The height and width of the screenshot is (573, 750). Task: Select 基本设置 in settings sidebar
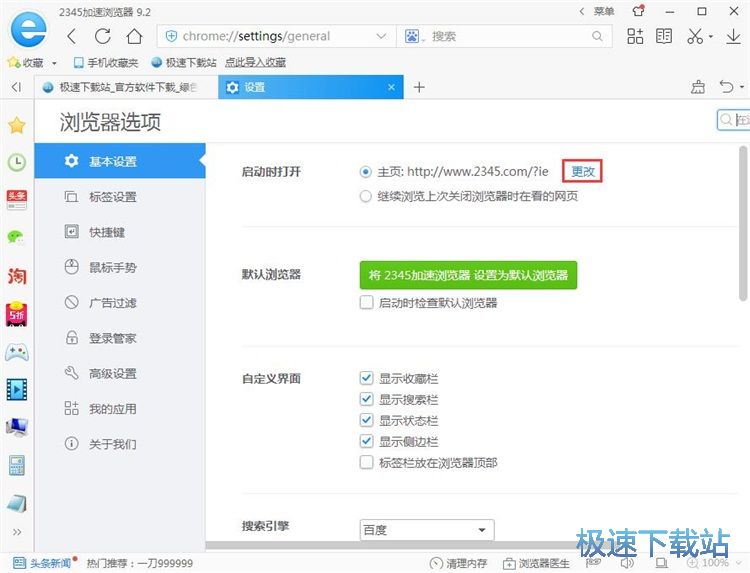point(120,161)
